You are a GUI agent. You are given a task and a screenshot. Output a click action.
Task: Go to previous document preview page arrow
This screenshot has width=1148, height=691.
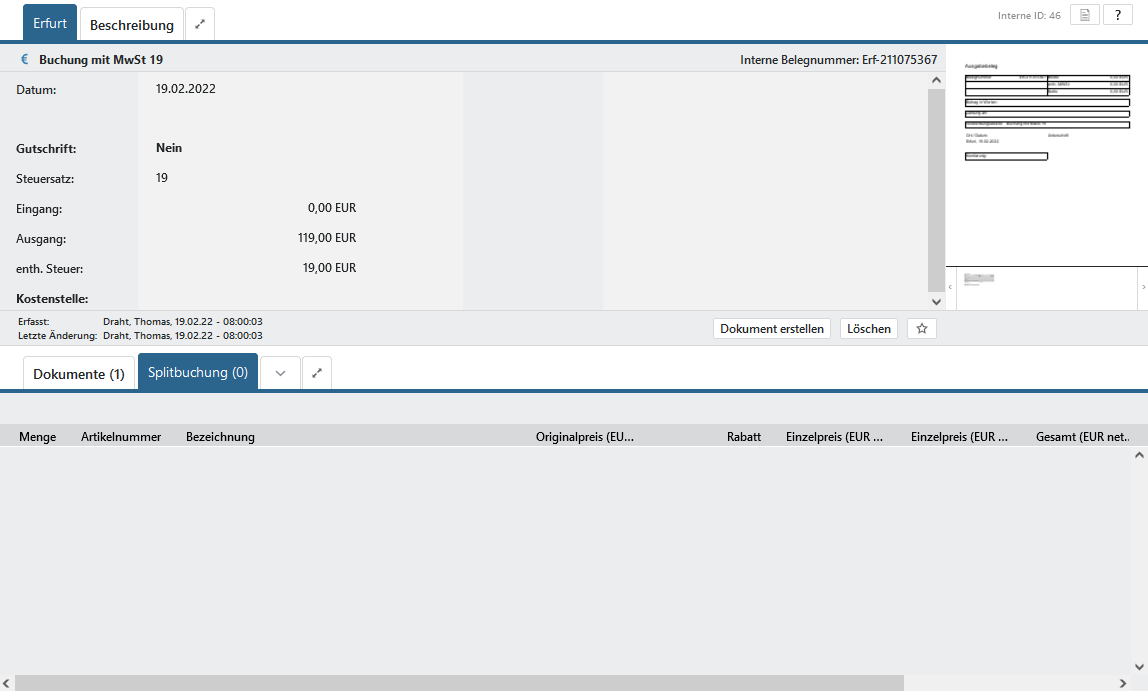[x=950, y=288]
